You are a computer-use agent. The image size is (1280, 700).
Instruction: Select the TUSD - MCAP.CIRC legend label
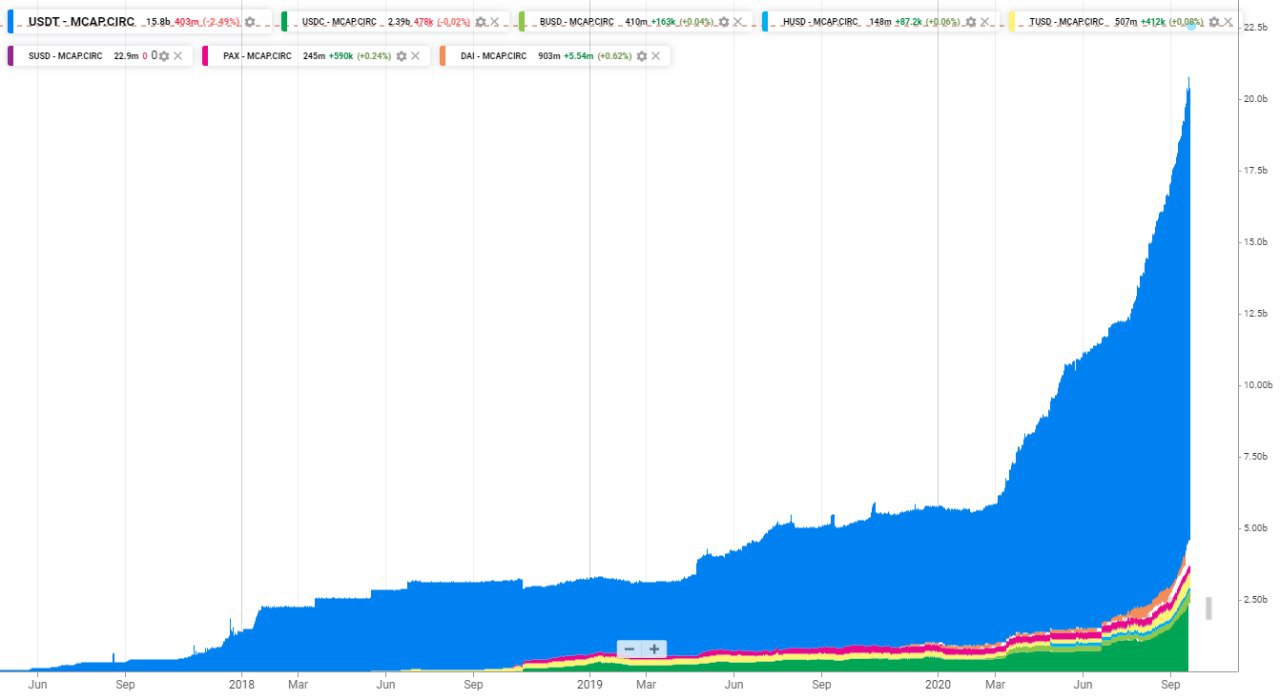(x=1067, y=22)
